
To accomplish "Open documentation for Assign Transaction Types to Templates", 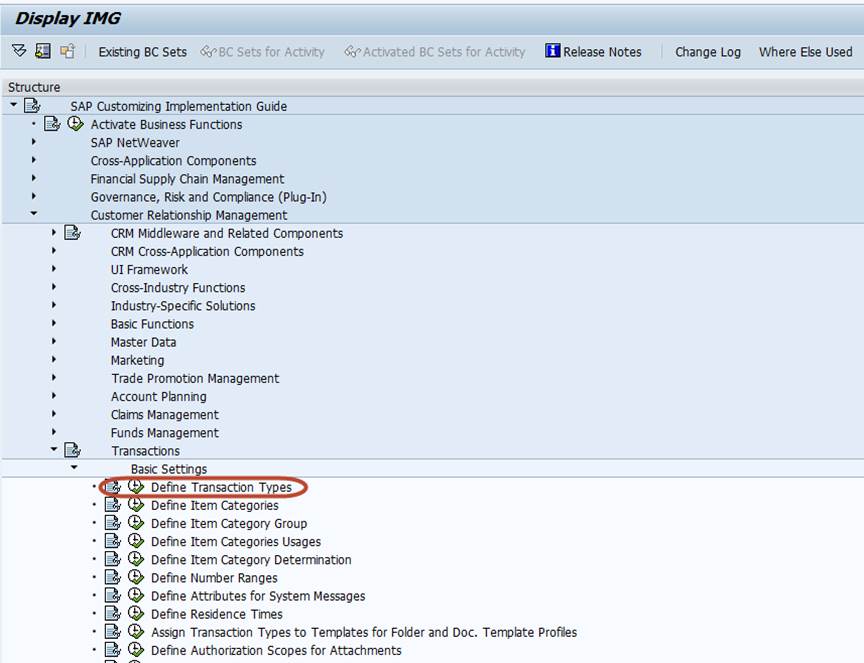I will pyautogui.click(x=113, y=632).
